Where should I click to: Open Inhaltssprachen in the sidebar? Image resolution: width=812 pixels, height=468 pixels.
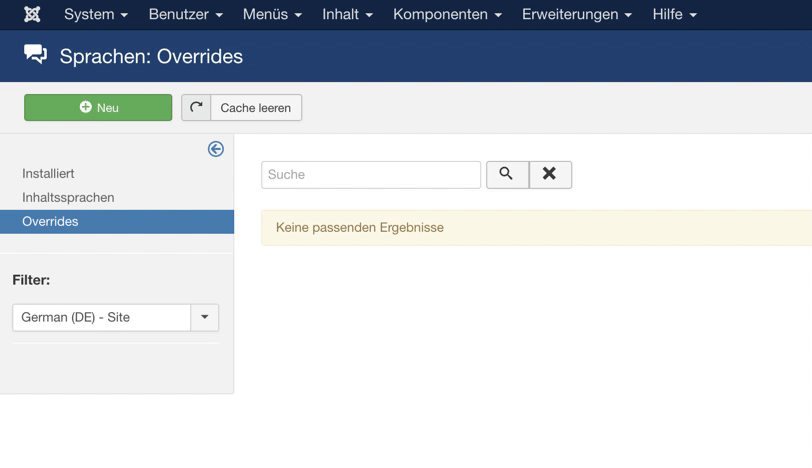point(68,197)
